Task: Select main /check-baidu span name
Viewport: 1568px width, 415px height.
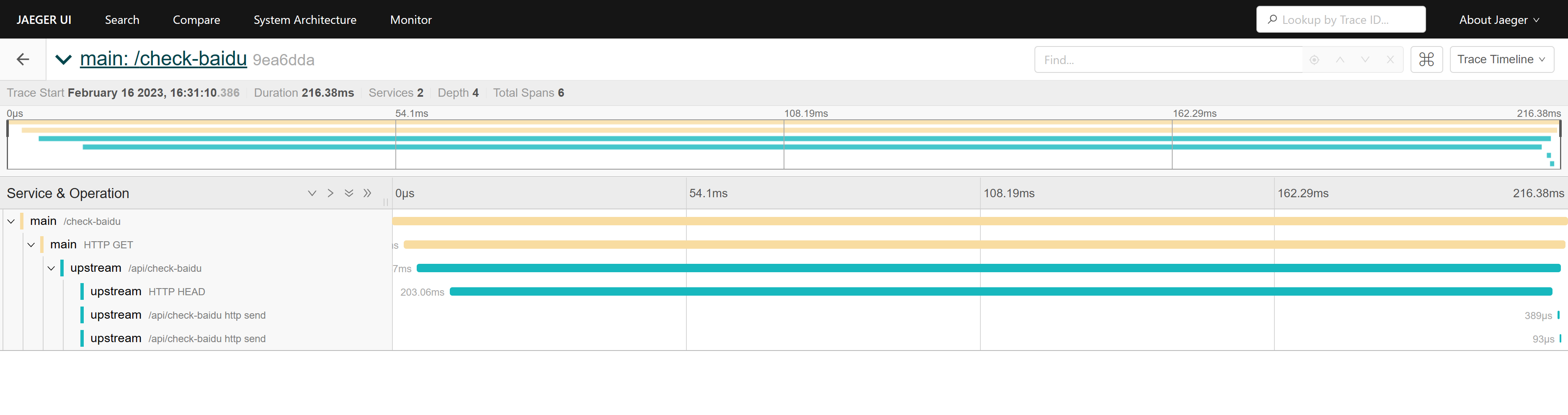Action: [75, 221]
